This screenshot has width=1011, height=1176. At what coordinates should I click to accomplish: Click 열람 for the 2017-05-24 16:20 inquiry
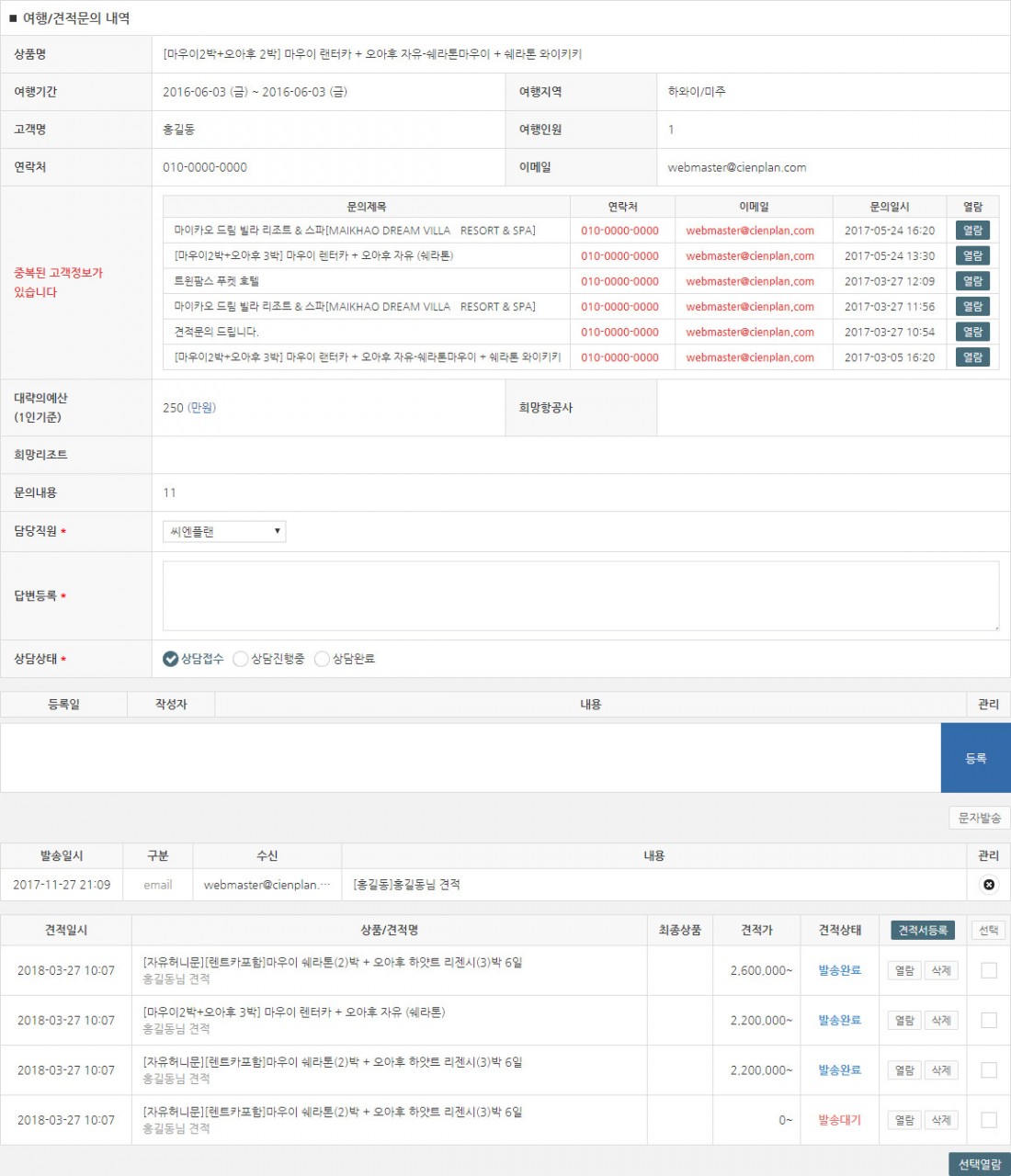[x=972, y=231]
